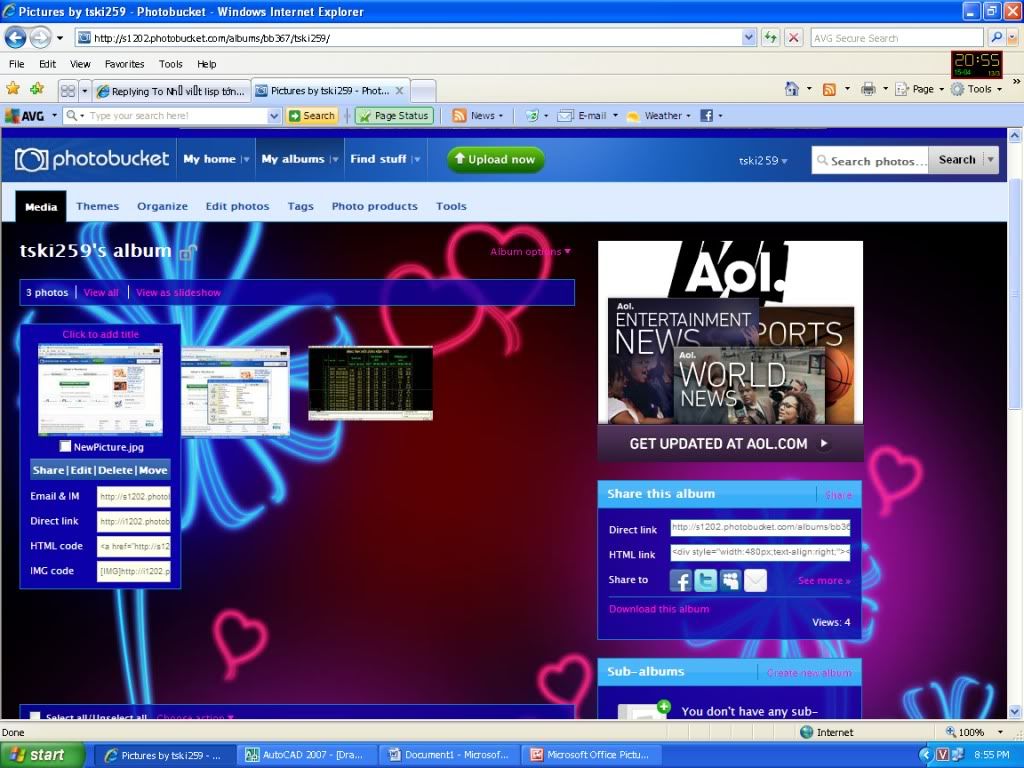
Task: Click the View as slideshow link
Action: (x=178, y=293)
